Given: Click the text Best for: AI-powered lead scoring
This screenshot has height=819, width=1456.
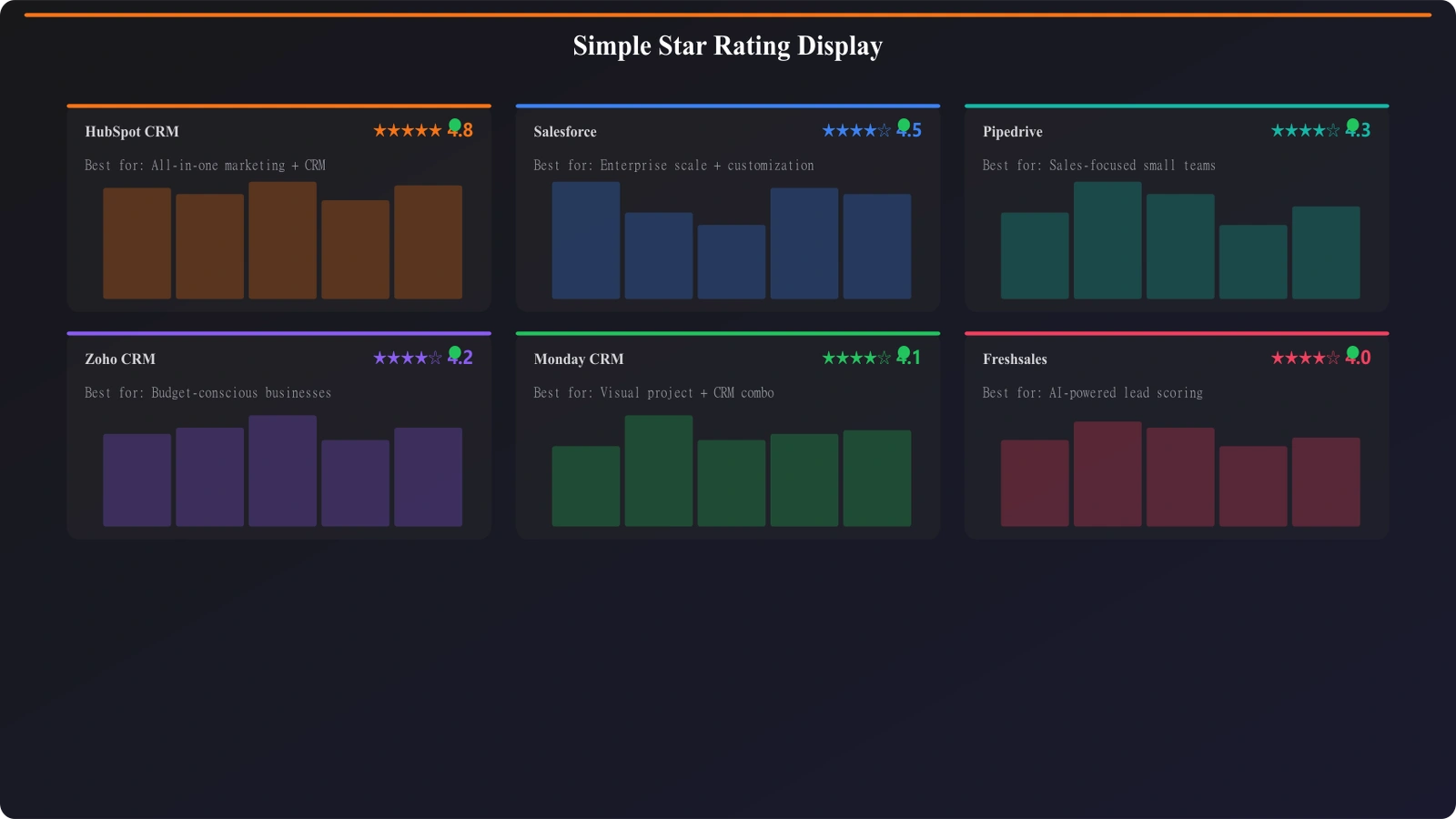Looking at the screenshot, I should 1092,392.
